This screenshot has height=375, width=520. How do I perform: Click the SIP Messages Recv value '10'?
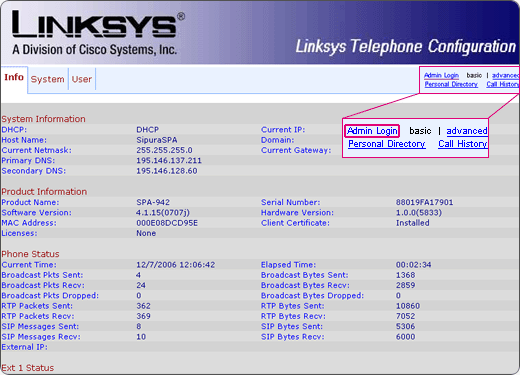click(141, 337)
